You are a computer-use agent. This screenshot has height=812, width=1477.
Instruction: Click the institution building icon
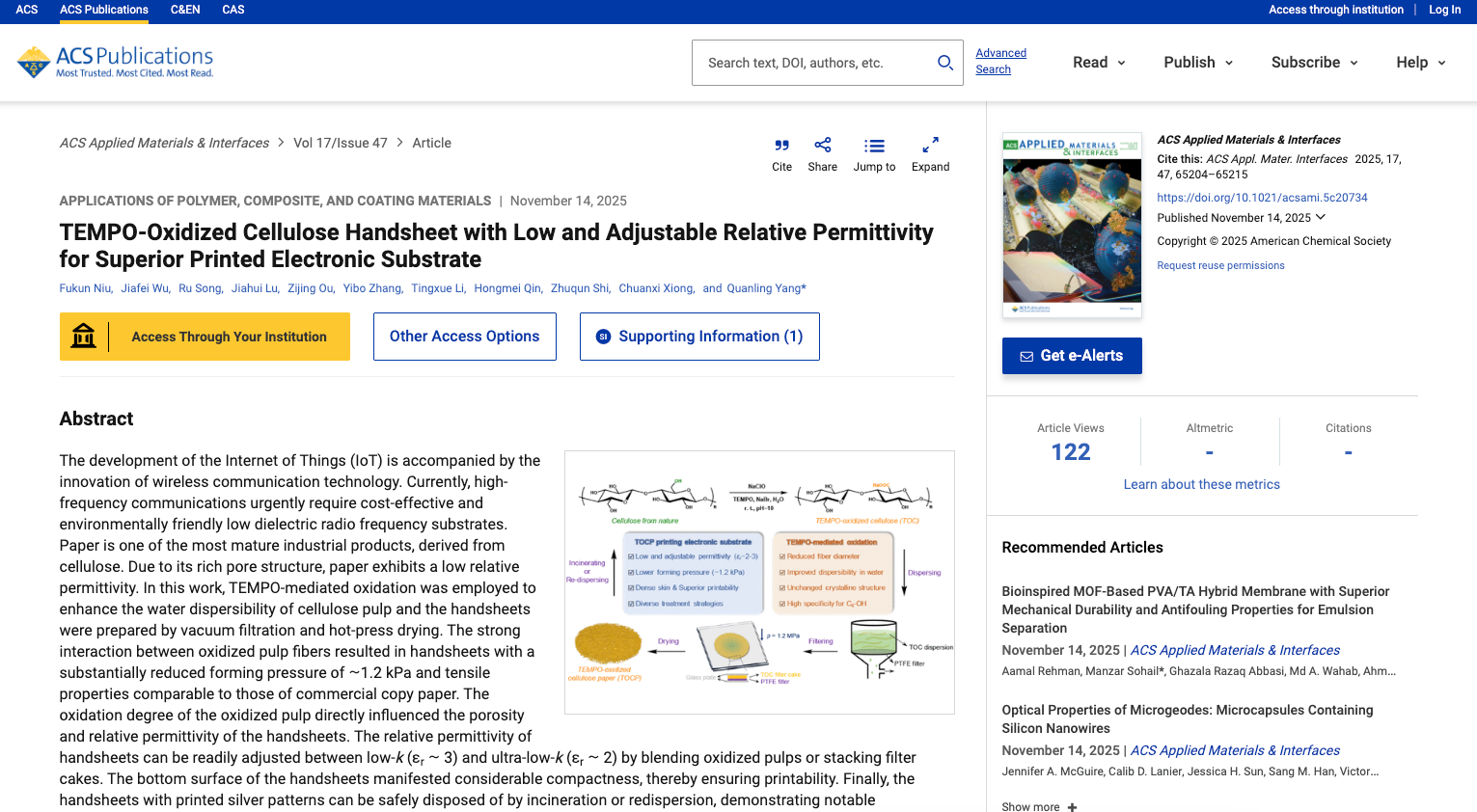84,337
